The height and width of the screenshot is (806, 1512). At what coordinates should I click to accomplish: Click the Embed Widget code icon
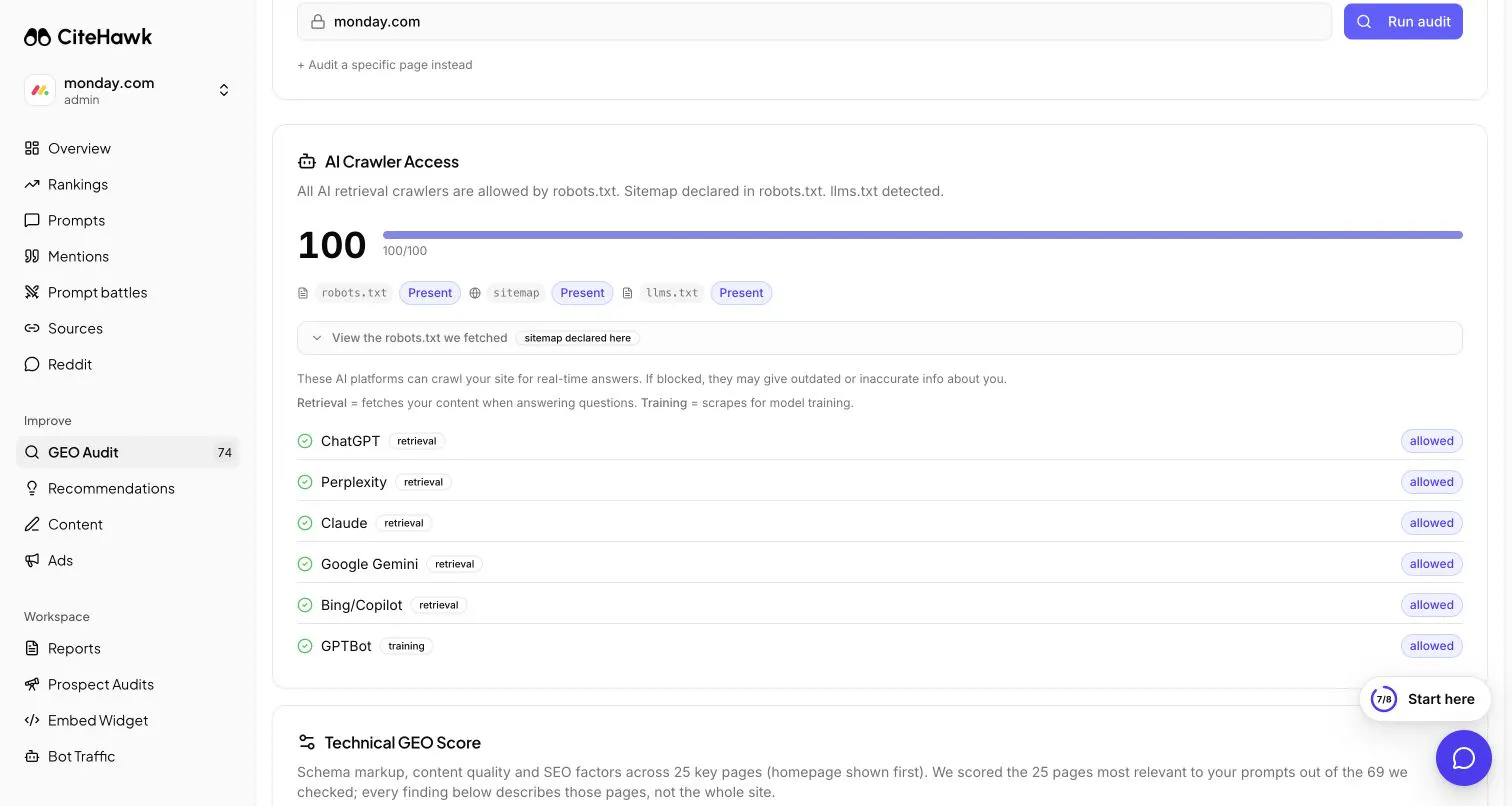pos(32,720)
